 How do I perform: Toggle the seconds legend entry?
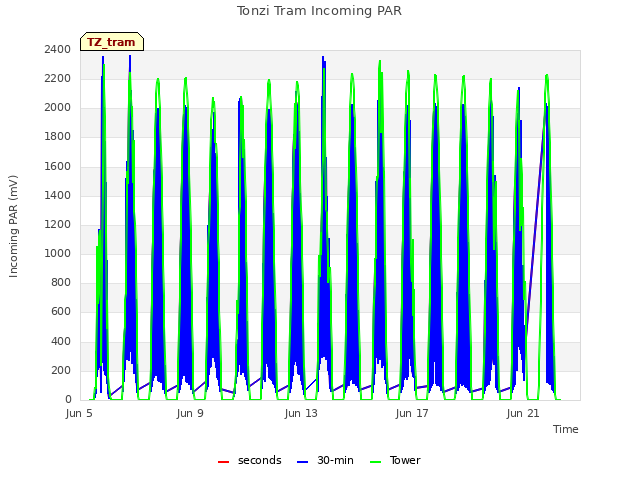coord(250,460)
